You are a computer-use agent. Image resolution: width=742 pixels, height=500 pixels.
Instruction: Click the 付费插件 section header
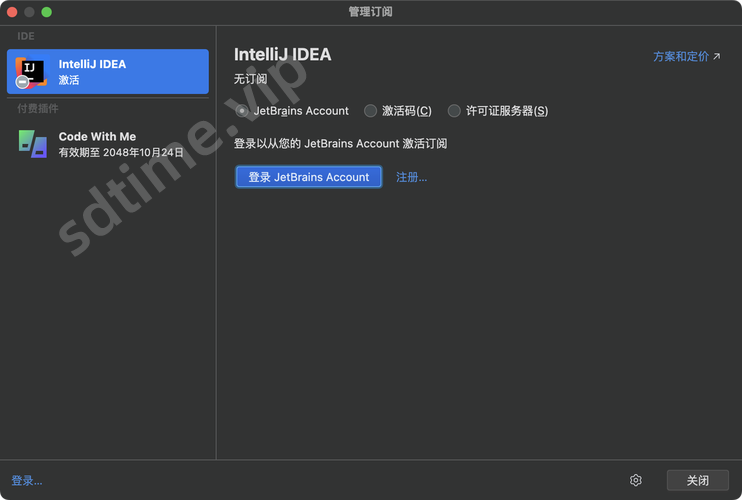38,109
